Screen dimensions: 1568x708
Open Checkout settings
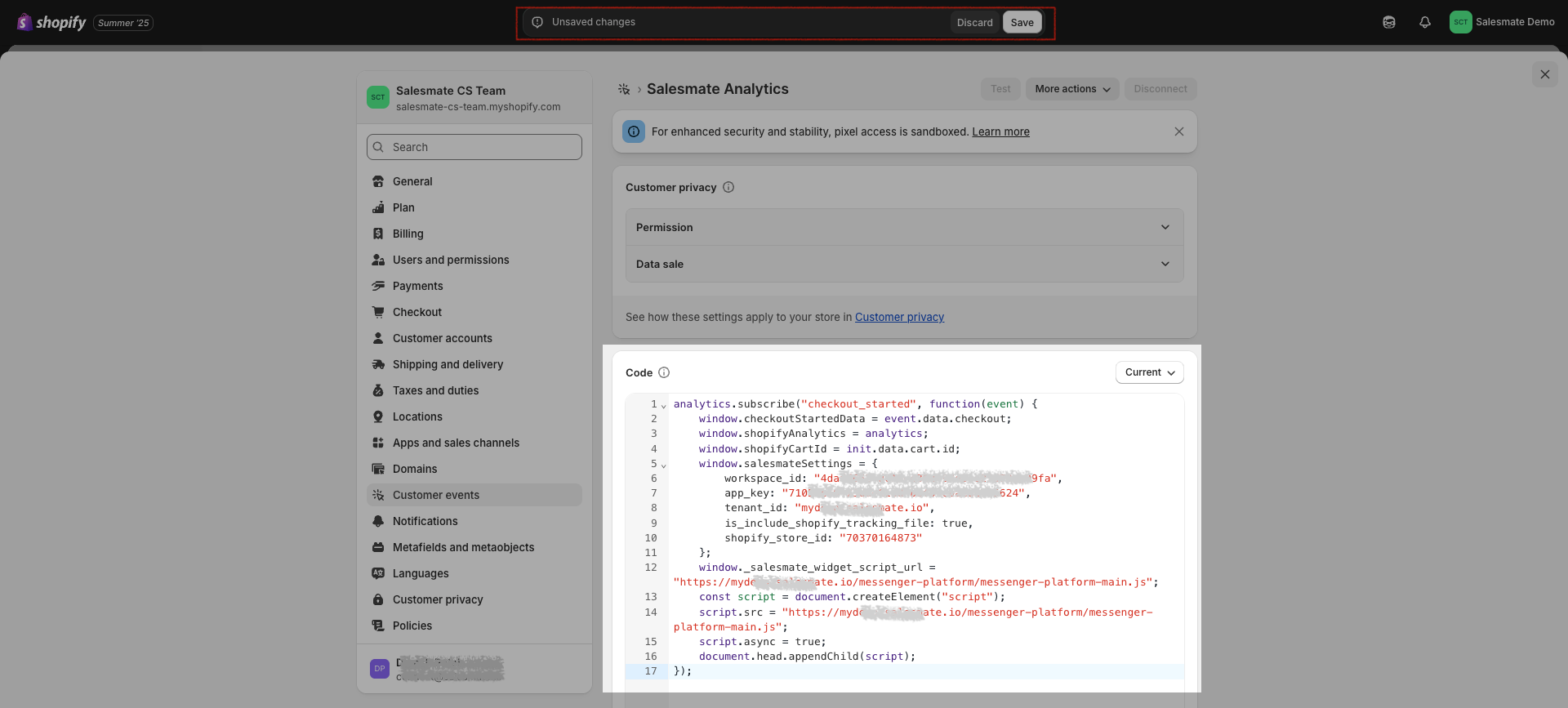[x=474, y=312]
